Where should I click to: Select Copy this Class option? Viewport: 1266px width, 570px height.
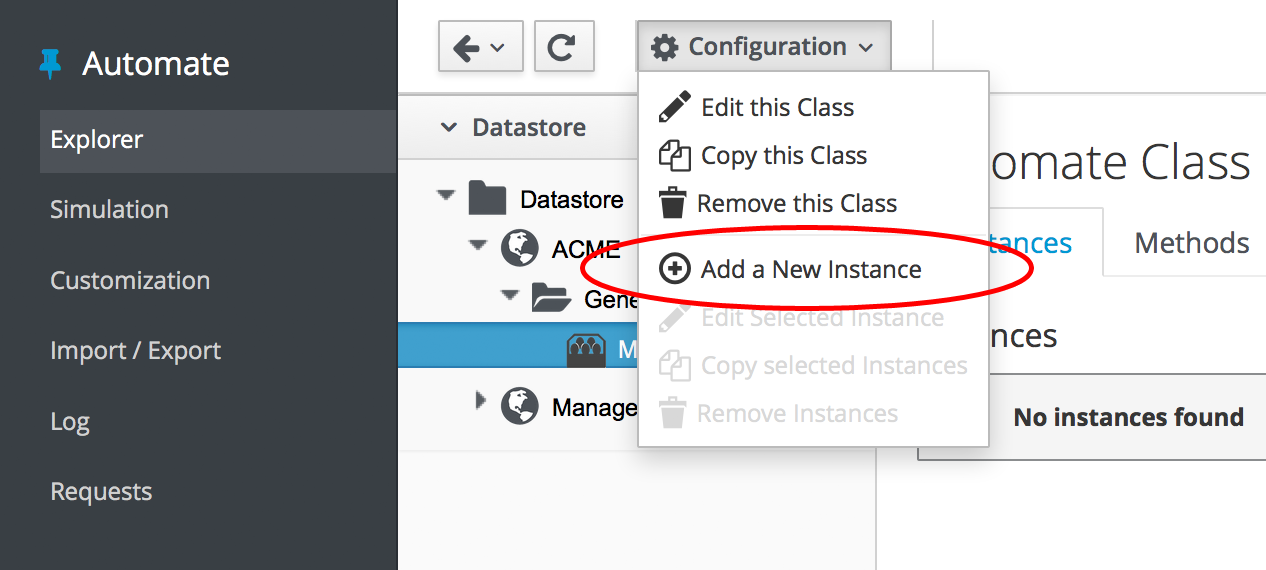[x=783, y=155]
